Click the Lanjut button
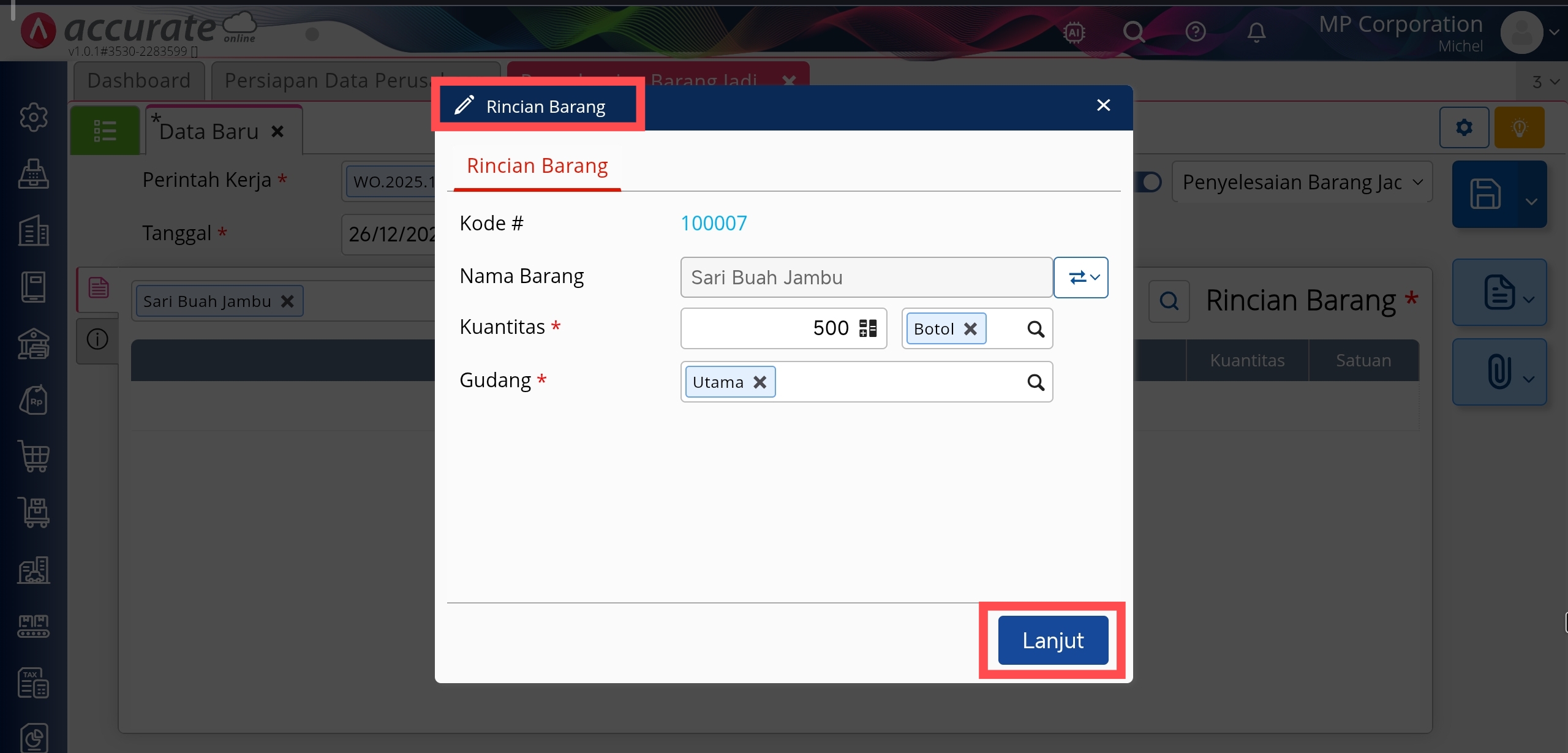This screenshot has height=753, width=1568. coord(1052,640)
